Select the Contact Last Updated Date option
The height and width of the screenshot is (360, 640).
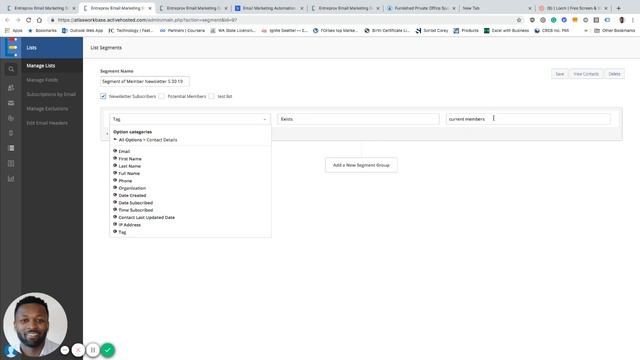[147, 218]
